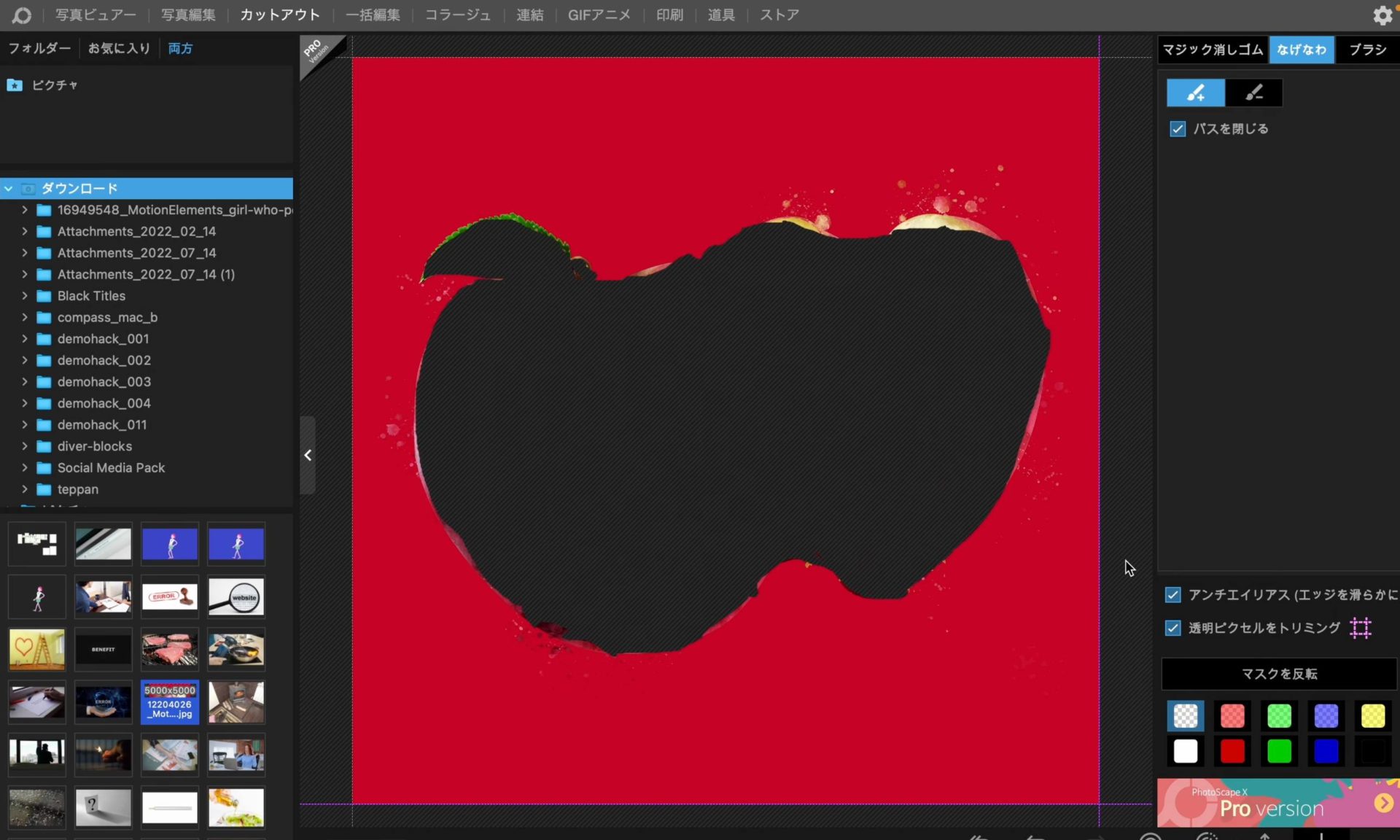Collapse the left folder panel with arrow
This screenshot has height=840, width=1400.
click(308, 456)
